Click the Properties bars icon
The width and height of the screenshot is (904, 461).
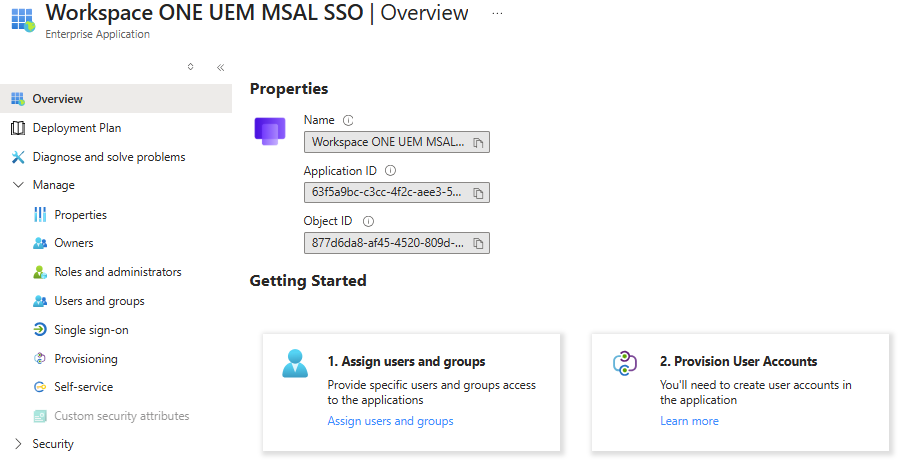(x=40, y=214)
